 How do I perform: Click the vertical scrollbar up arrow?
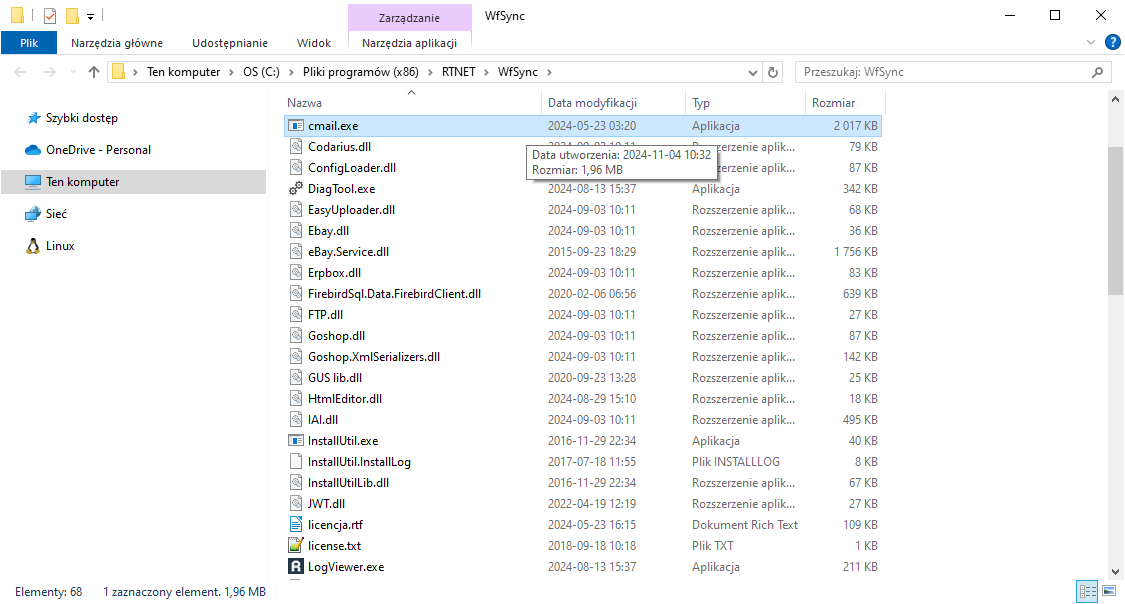click(x=1115, y=100)
